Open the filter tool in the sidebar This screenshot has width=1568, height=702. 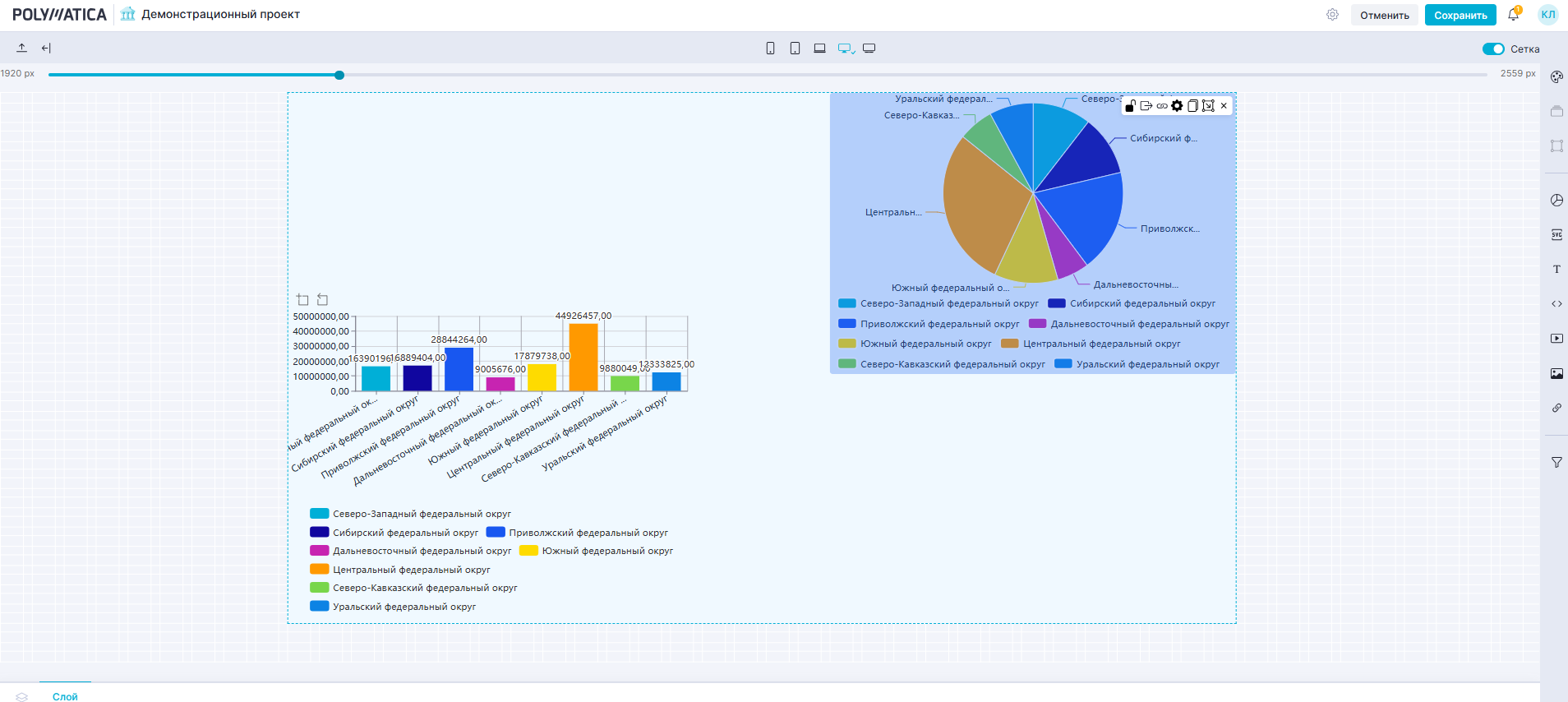pyautogui.click(x=1556, y=463)
